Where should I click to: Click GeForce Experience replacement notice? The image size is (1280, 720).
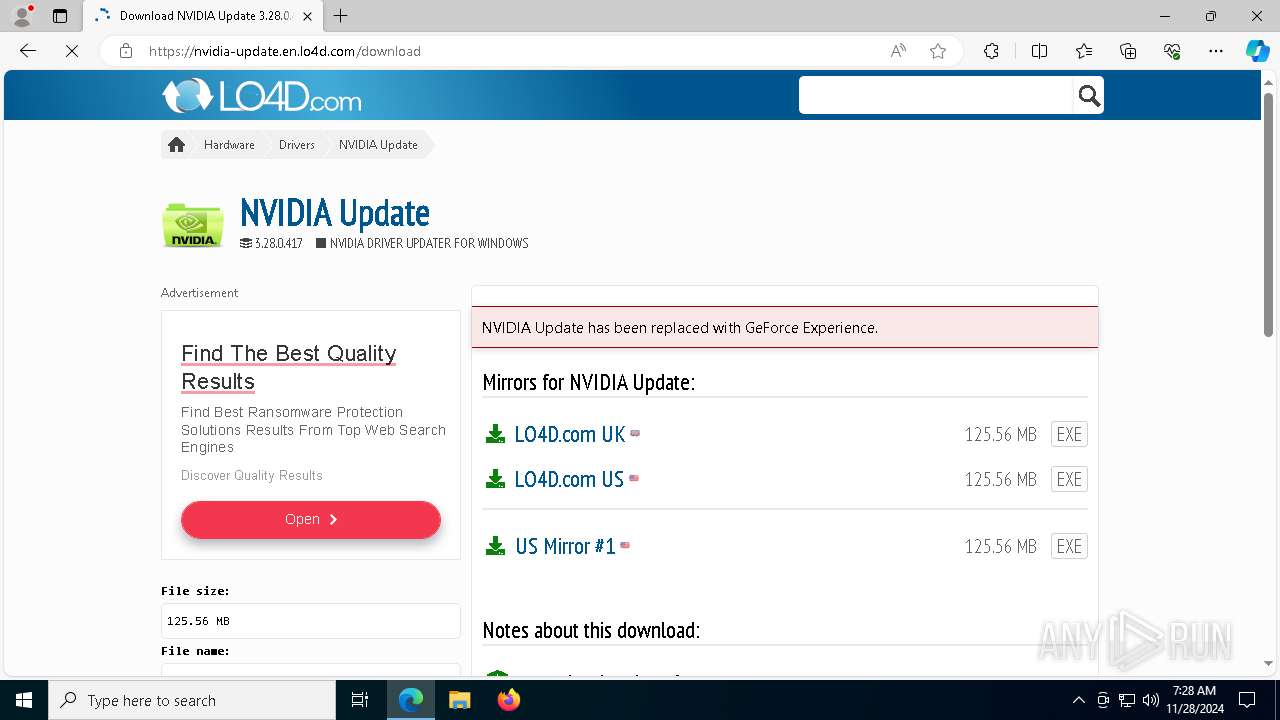[x=785, y=327]
